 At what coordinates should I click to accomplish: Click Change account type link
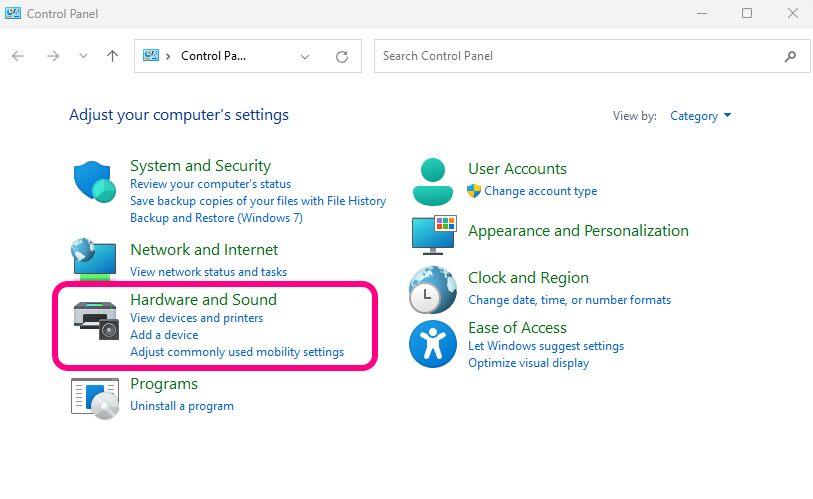tap(541, 191)
